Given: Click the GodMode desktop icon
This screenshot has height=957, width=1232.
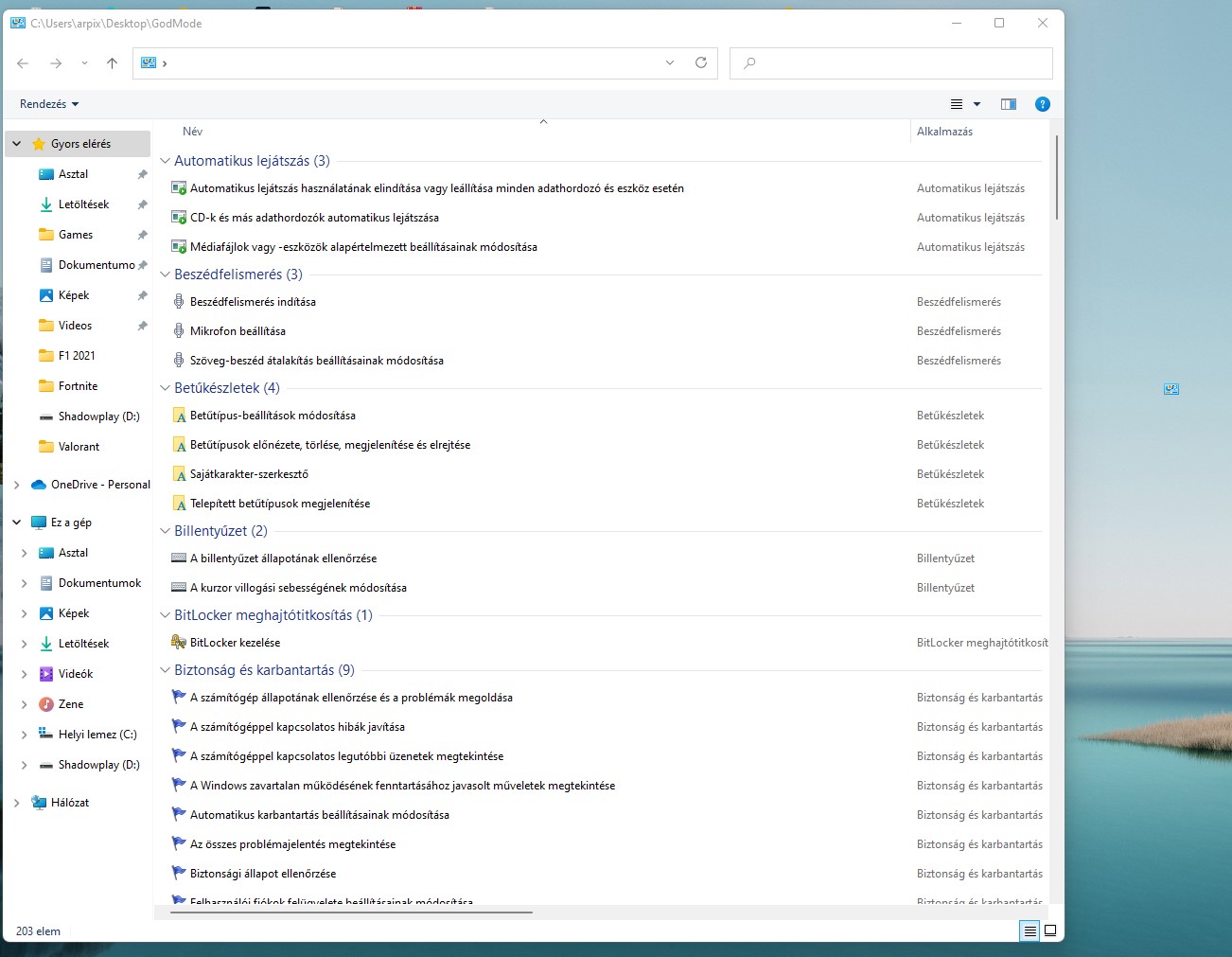Looking at the screenshot, I should coord(1171,389).
